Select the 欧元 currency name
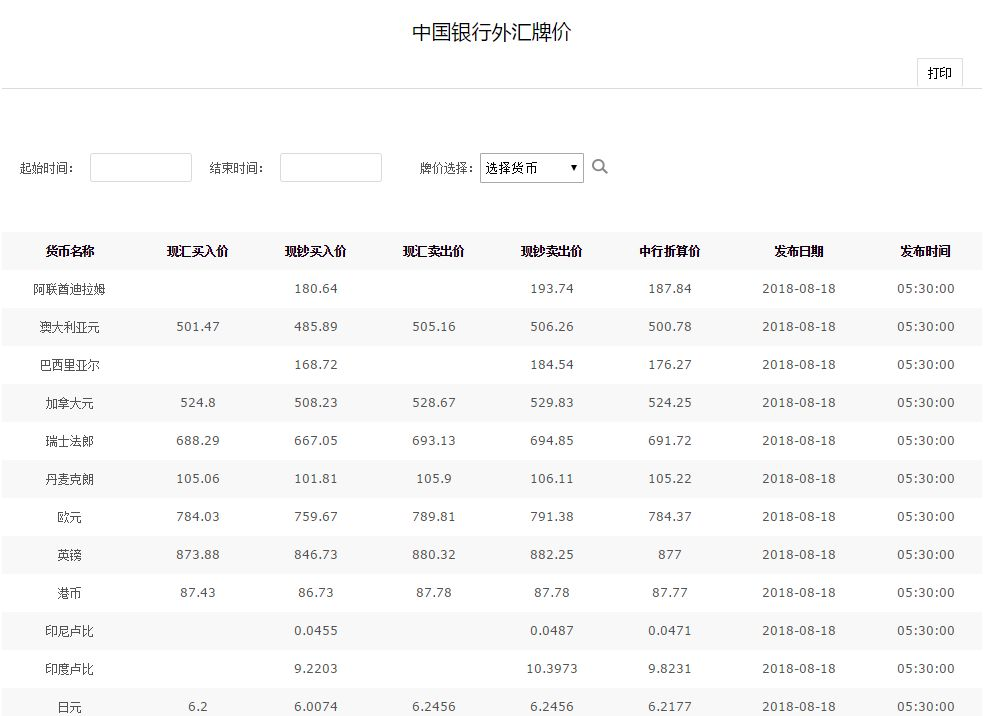The image size is (986, 716). (70, 517)
